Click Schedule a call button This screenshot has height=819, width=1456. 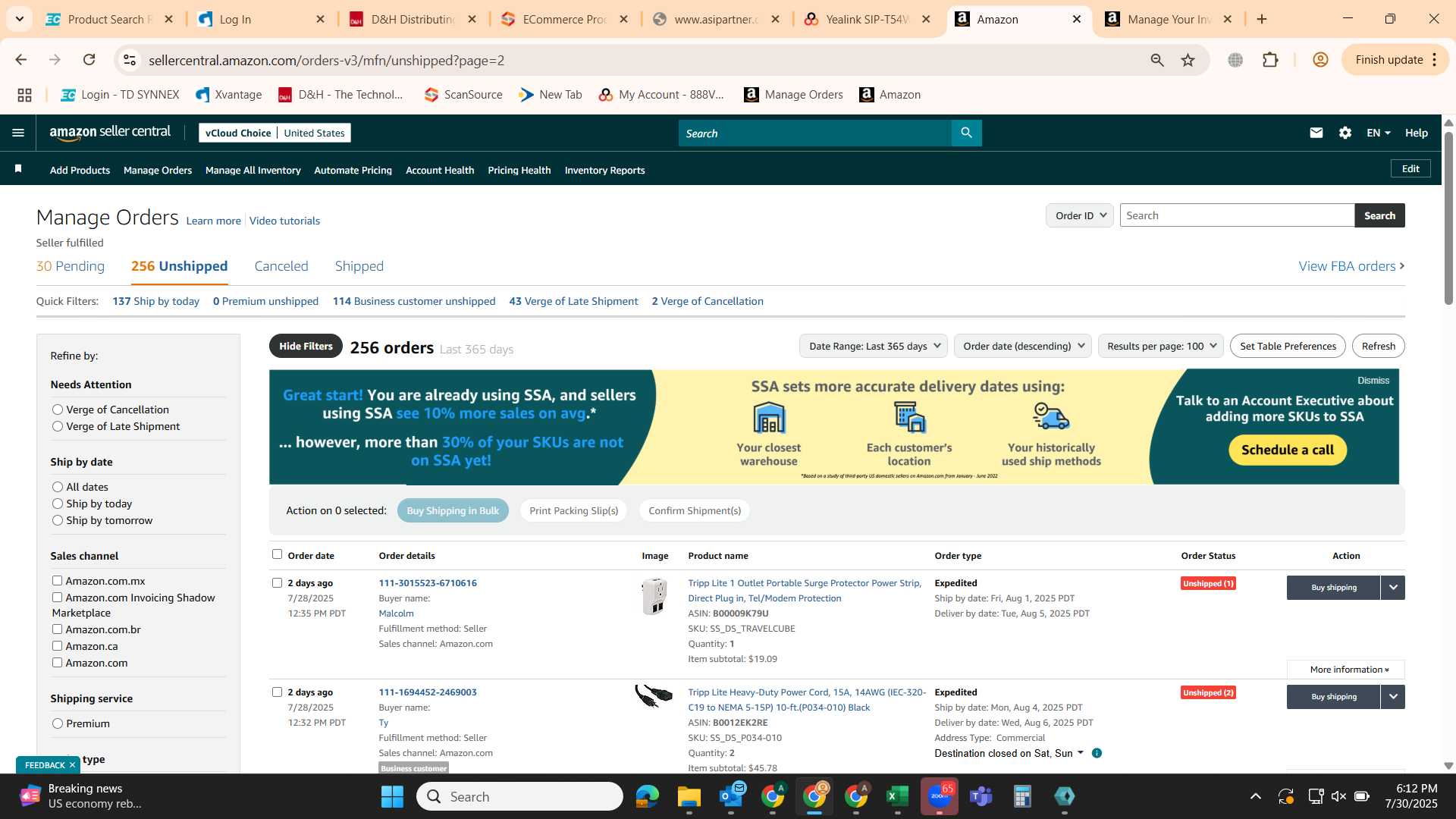(x=1287, y=450)
